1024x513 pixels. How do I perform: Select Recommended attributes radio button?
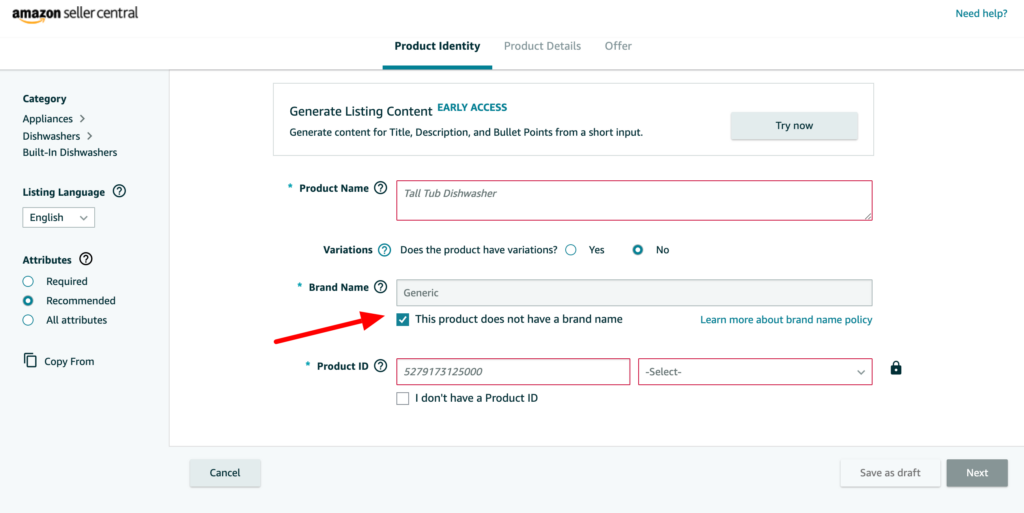click(x=28, y=301)
